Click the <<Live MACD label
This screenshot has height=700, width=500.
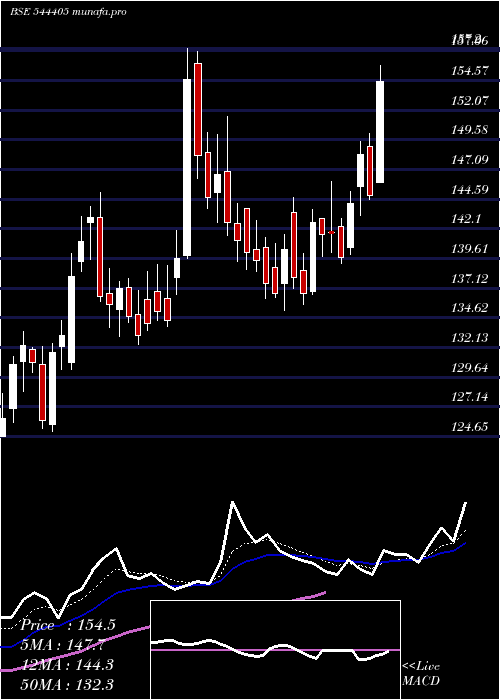point(421,674)
